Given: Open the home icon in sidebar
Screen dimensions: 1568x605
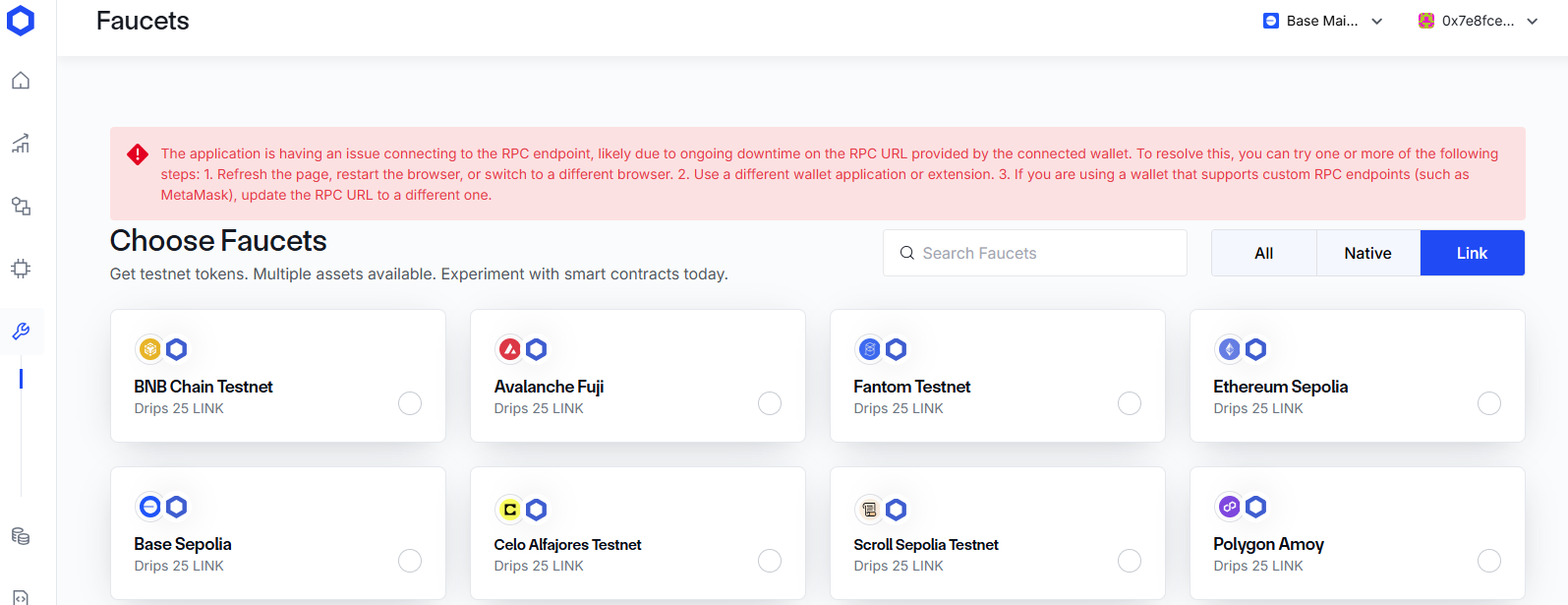Looking at the screenshot, I should point(21,81).
